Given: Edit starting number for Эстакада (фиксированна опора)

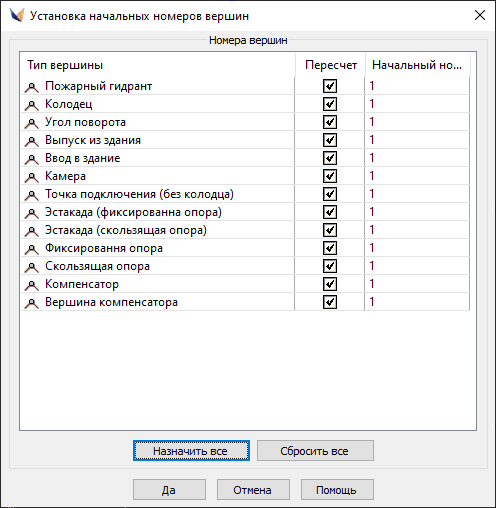Looking at the screenshot, I should (417, 212).
